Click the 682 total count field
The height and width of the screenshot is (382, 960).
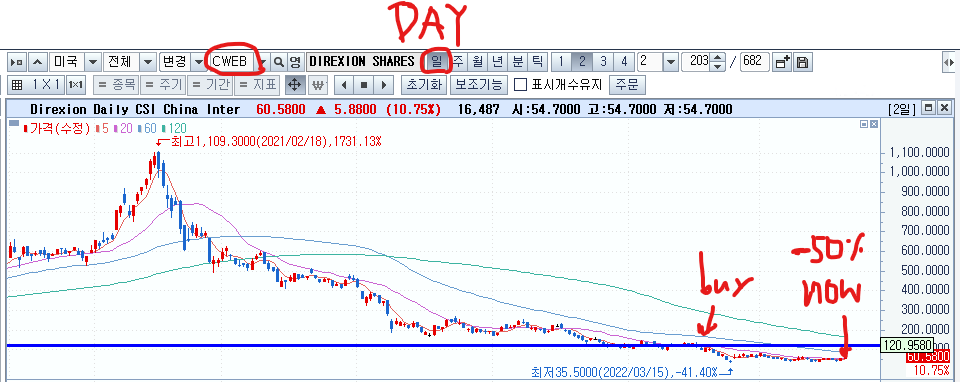[754, 61]
